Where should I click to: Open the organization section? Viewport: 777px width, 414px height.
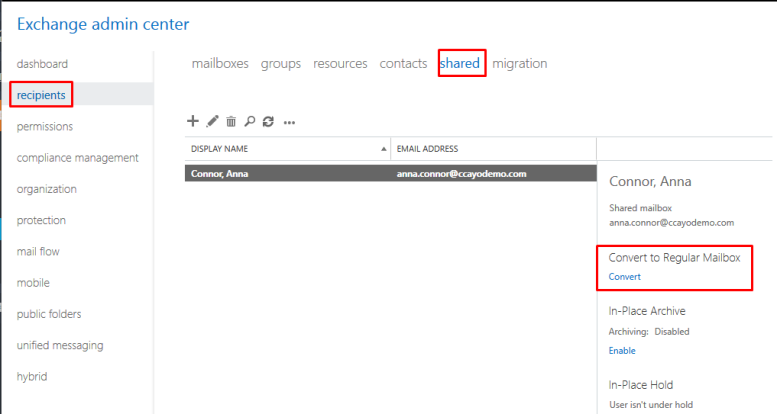47,189
